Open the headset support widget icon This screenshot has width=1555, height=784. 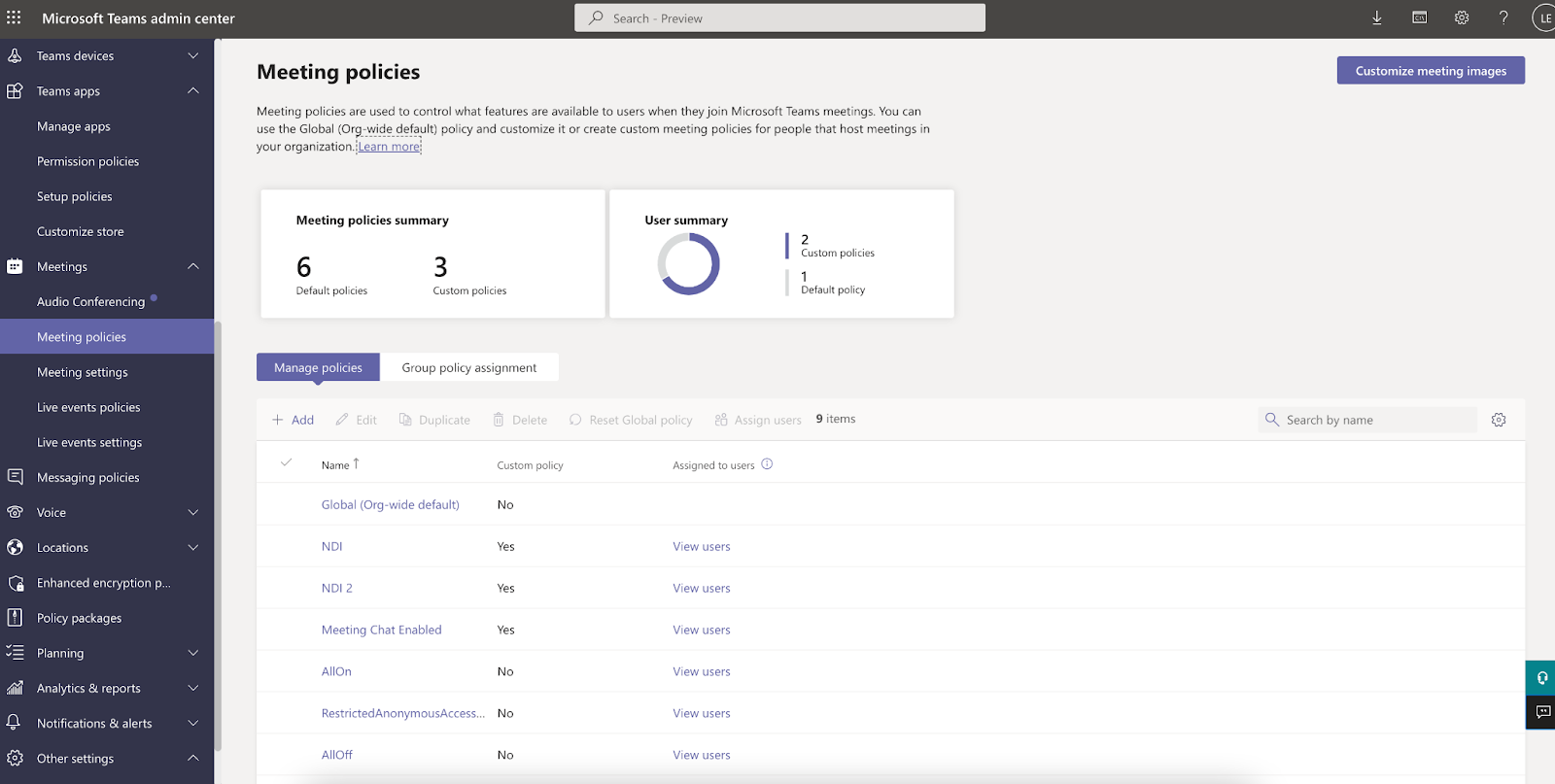(1542, 678)
